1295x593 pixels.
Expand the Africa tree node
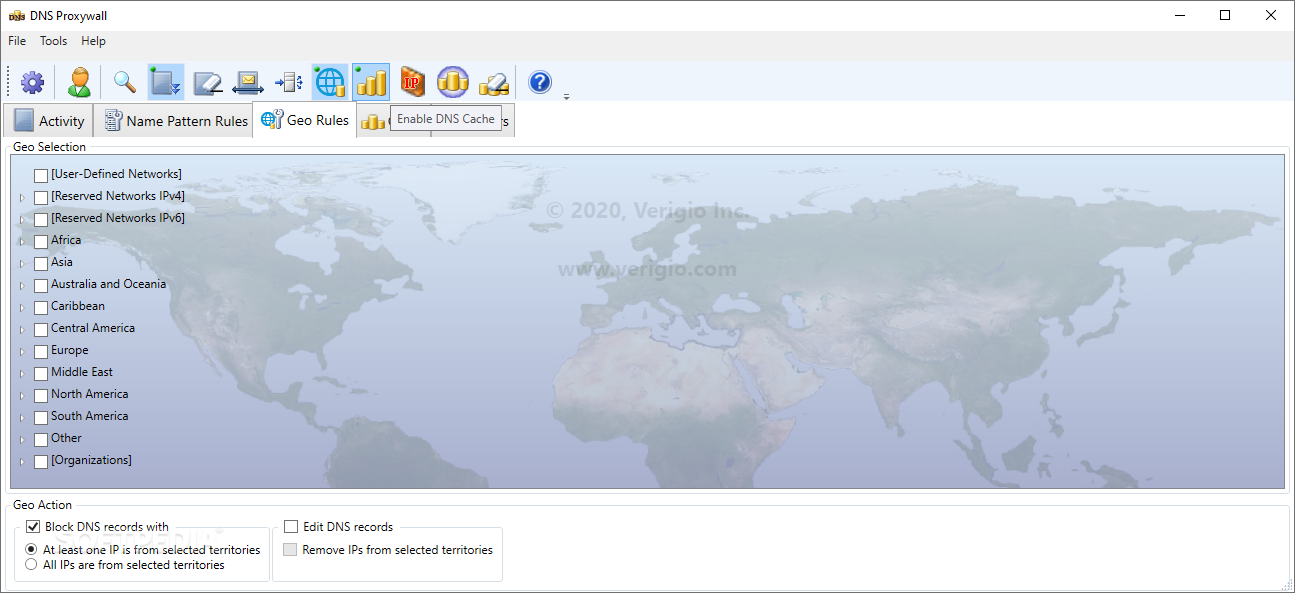[x=22, y=241]
